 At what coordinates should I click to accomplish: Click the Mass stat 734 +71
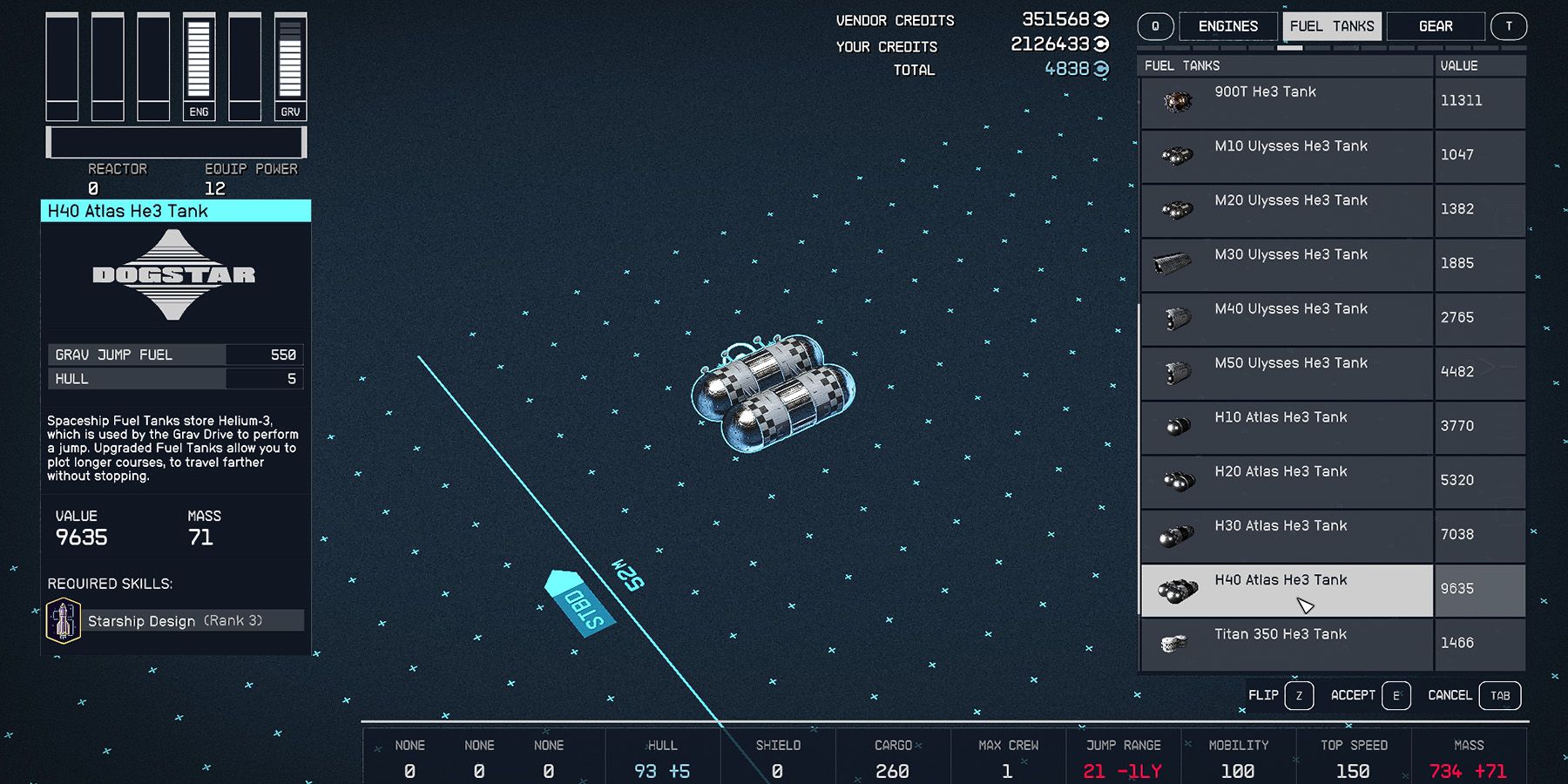[x=1468, y=758]
